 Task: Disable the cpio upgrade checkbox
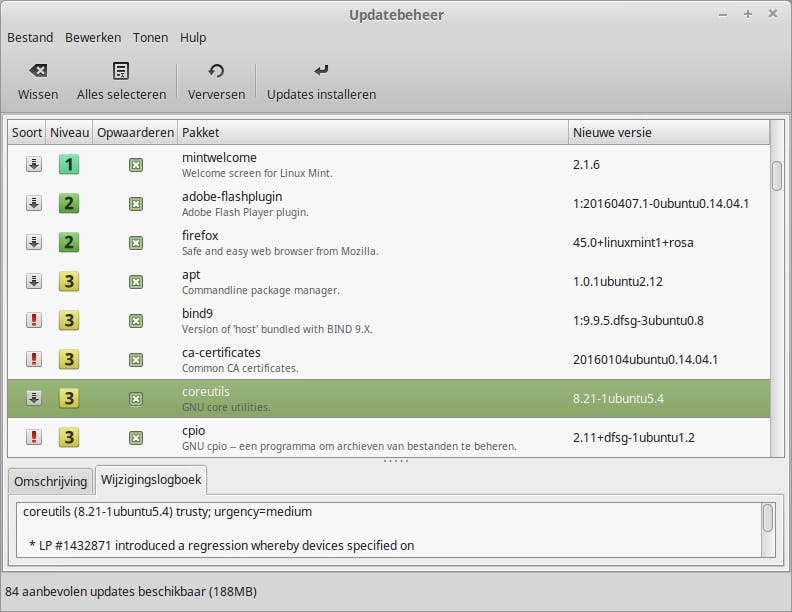click(x=136, y=438)
